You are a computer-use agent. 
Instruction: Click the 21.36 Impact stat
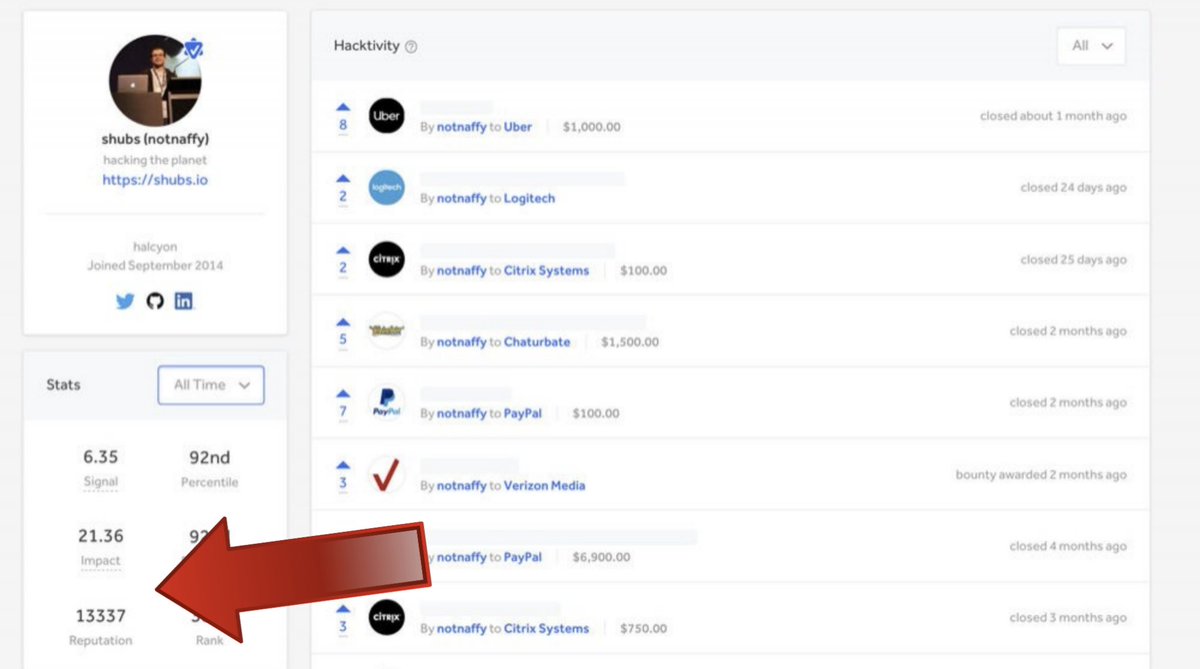(x=100, y=546)
